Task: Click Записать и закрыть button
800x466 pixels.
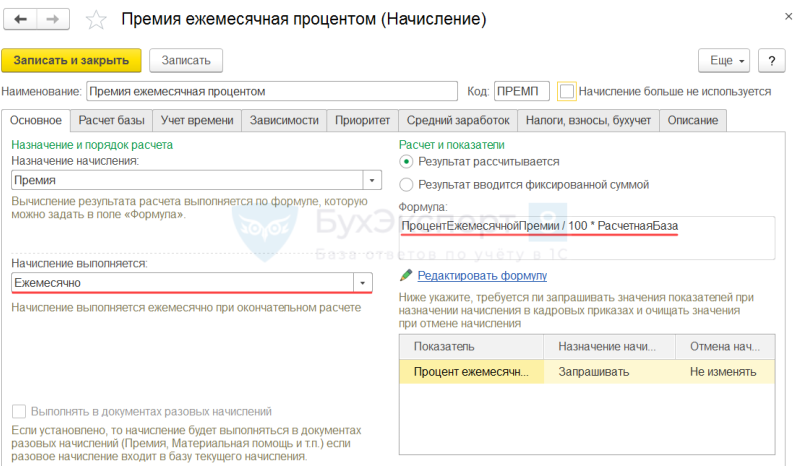Action: click(71, 60)
